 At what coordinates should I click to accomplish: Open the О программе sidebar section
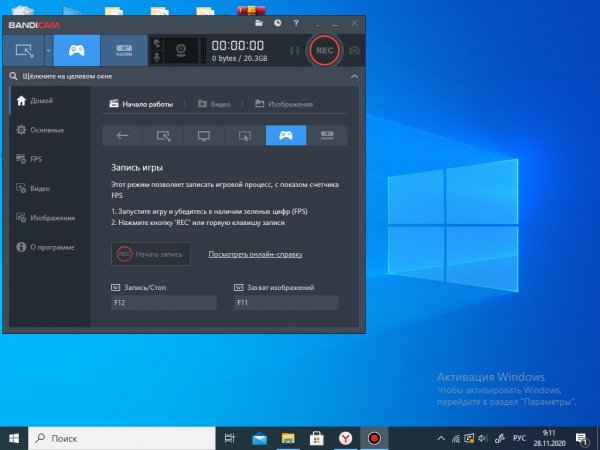click(50, 247)
